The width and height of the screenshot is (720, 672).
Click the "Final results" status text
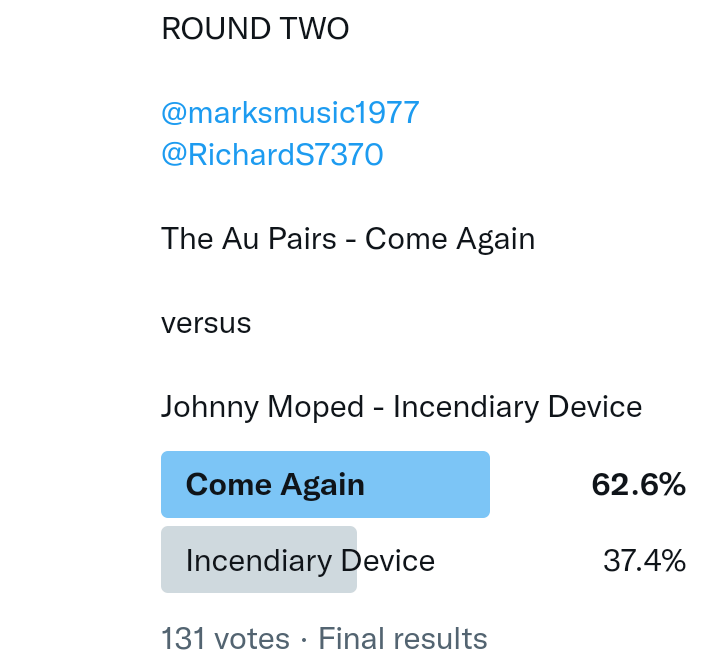click(x=403, y=639)
